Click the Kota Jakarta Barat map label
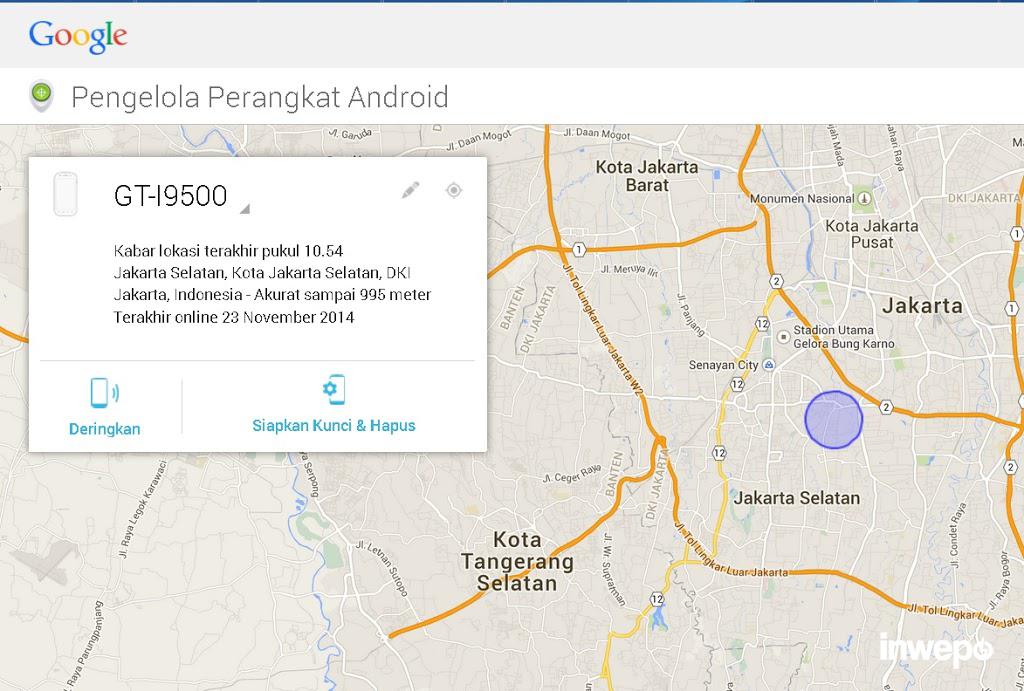The image size is (1024, 691). (x=647, y=176)
